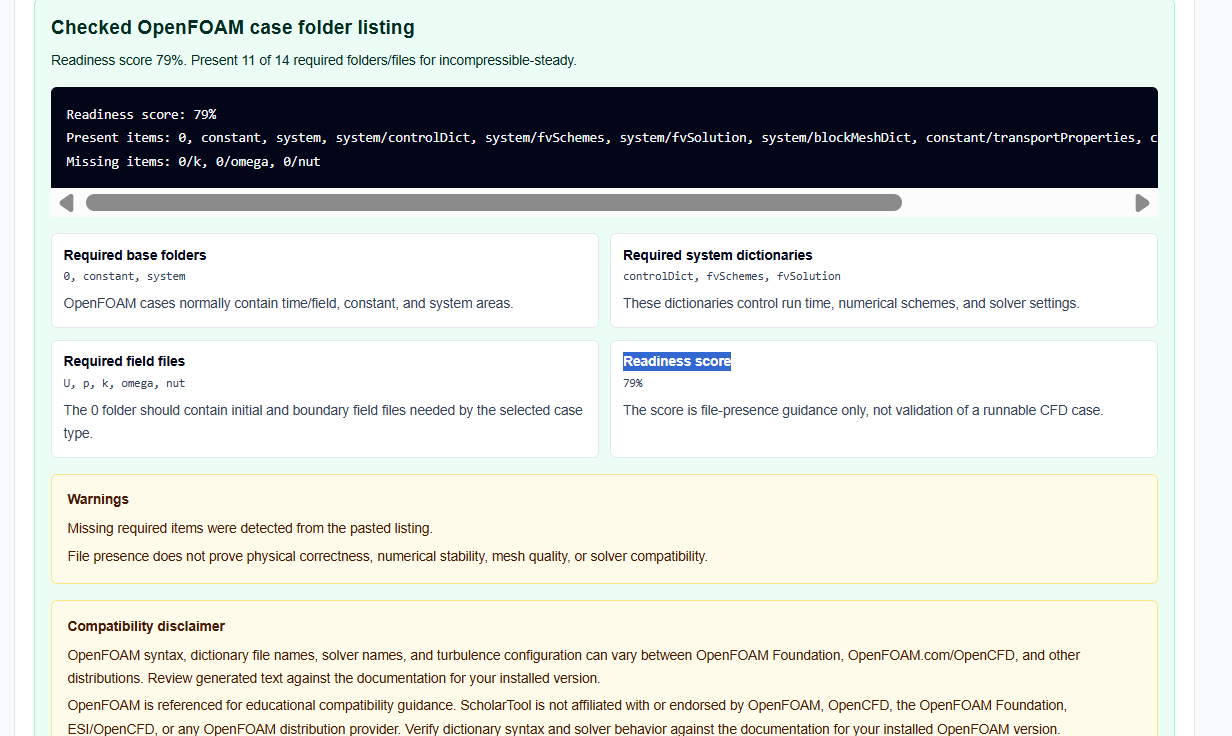Screen dimensions: 1232x736
Task: Click 'The score is file-presence guidance only' text
Action: [863, 410]
